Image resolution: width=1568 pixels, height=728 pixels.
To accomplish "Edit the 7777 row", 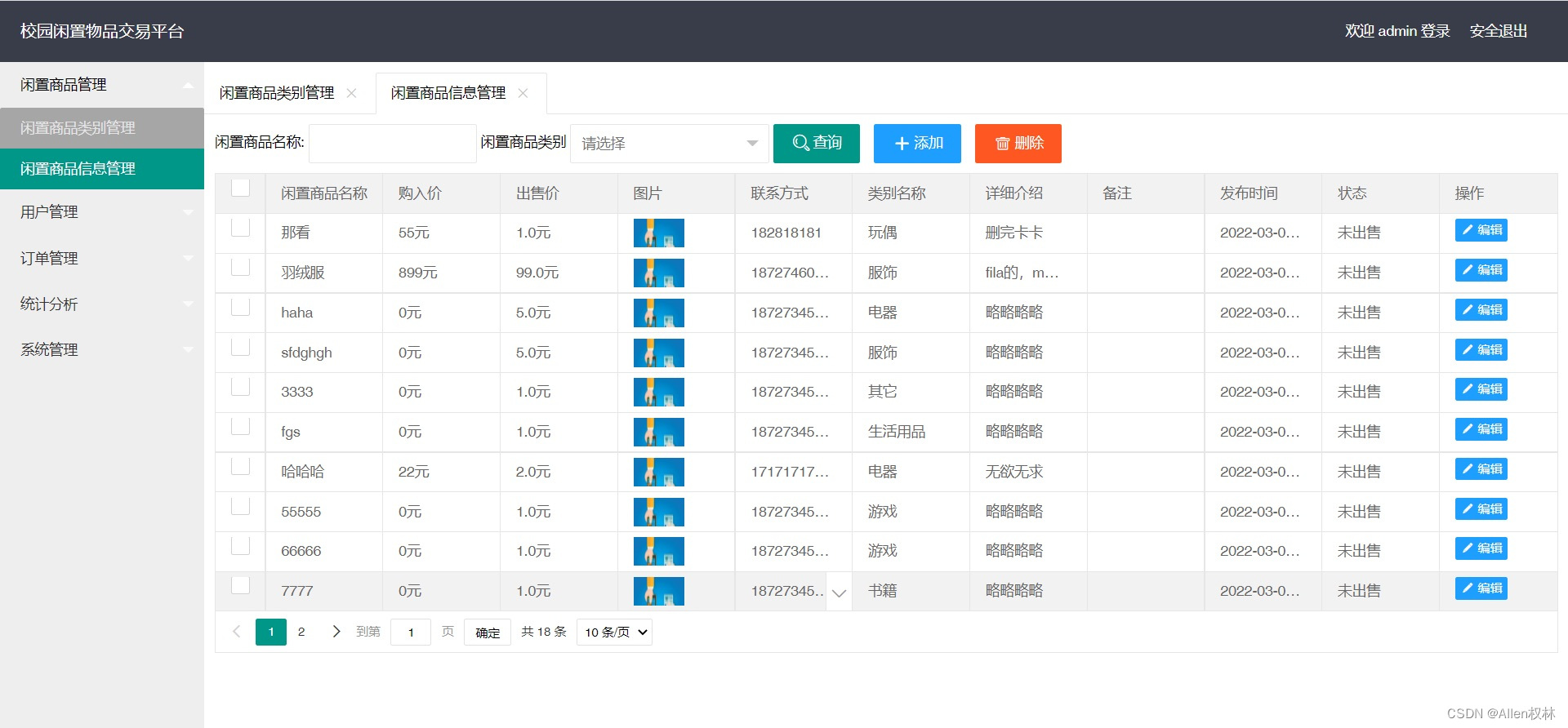I will 1481,588.
